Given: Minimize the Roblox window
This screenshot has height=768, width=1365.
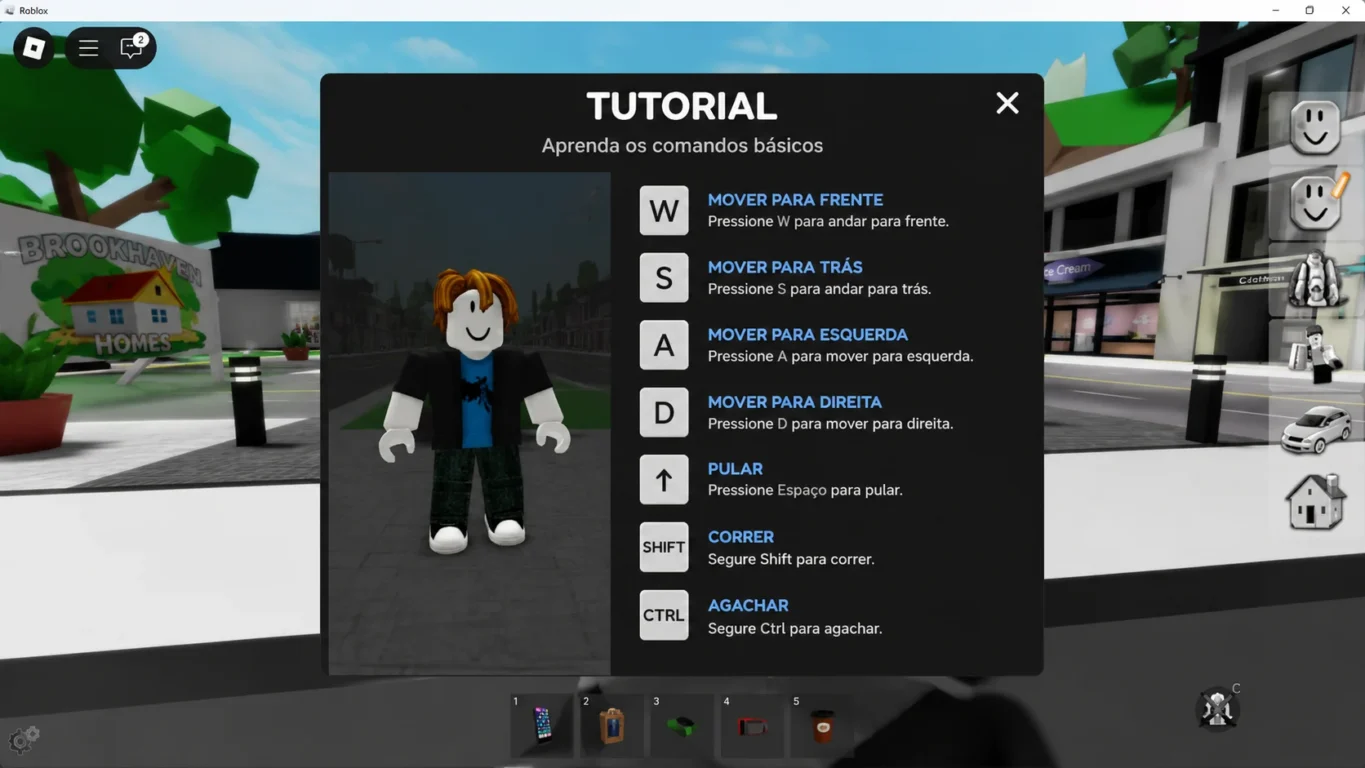Looking at the screenshot, I should [x=1275, y=10].
